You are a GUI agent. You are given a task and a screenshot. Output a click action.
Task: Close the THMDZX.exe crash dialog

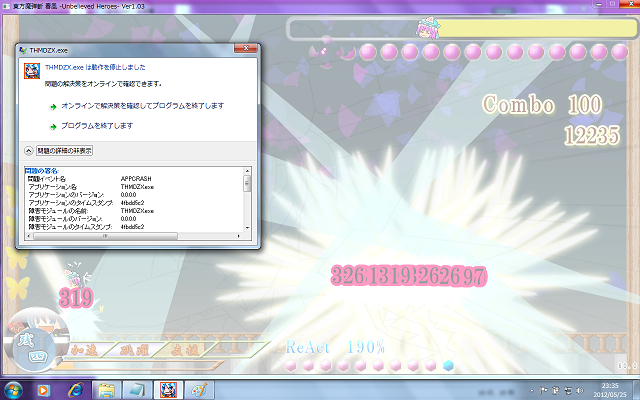241,48
